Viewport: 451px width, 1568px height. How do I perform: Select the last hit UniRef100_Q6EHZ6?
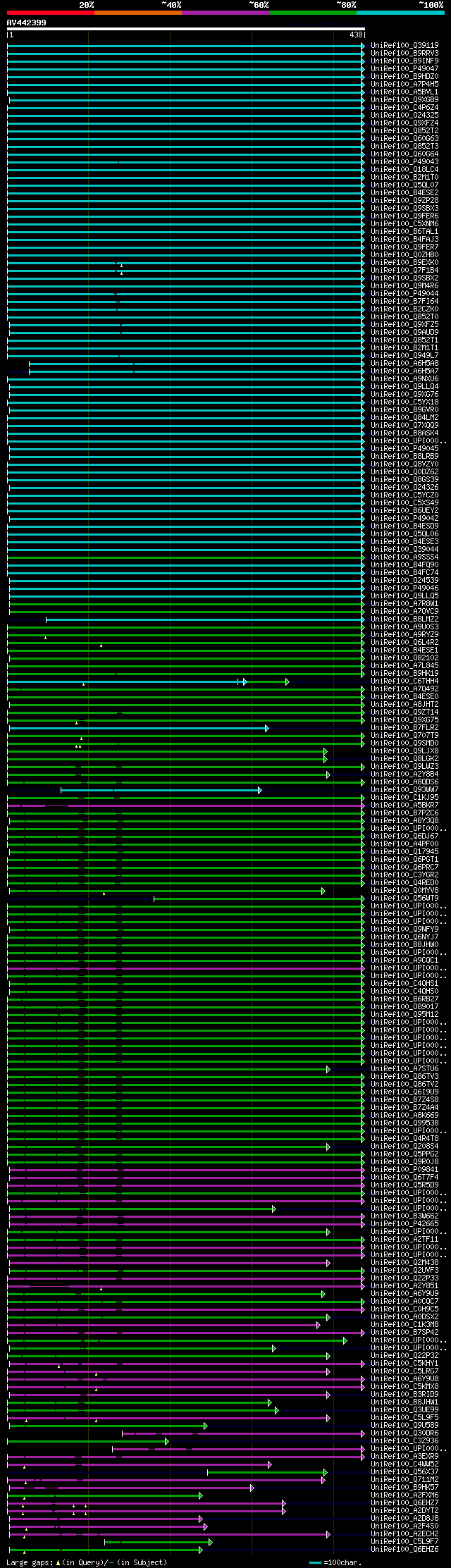pyautogui.click(x=404, y=1550)
